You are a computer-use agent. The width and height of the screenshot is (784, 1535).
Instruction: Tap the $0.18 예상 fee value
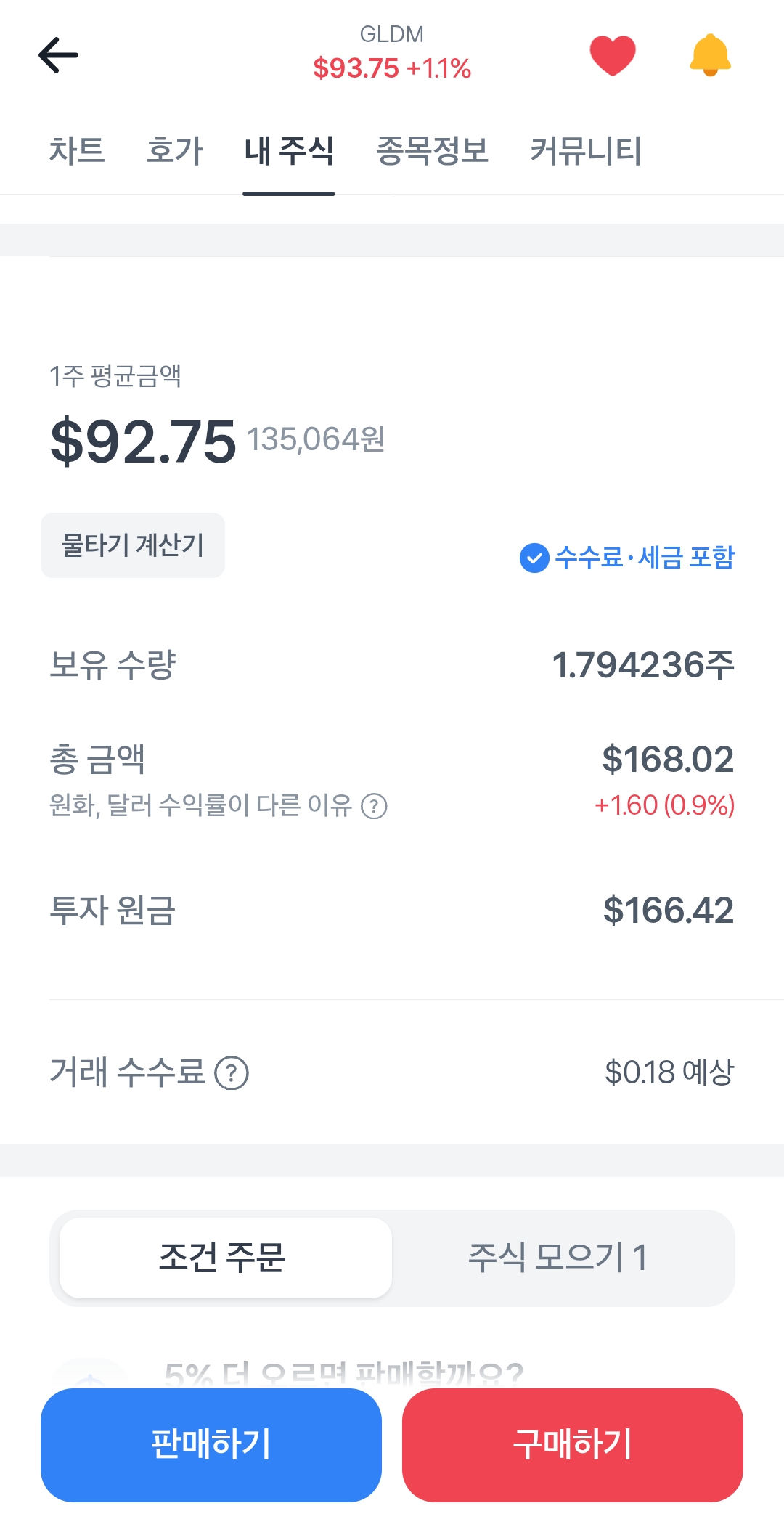pos(669,1072)
